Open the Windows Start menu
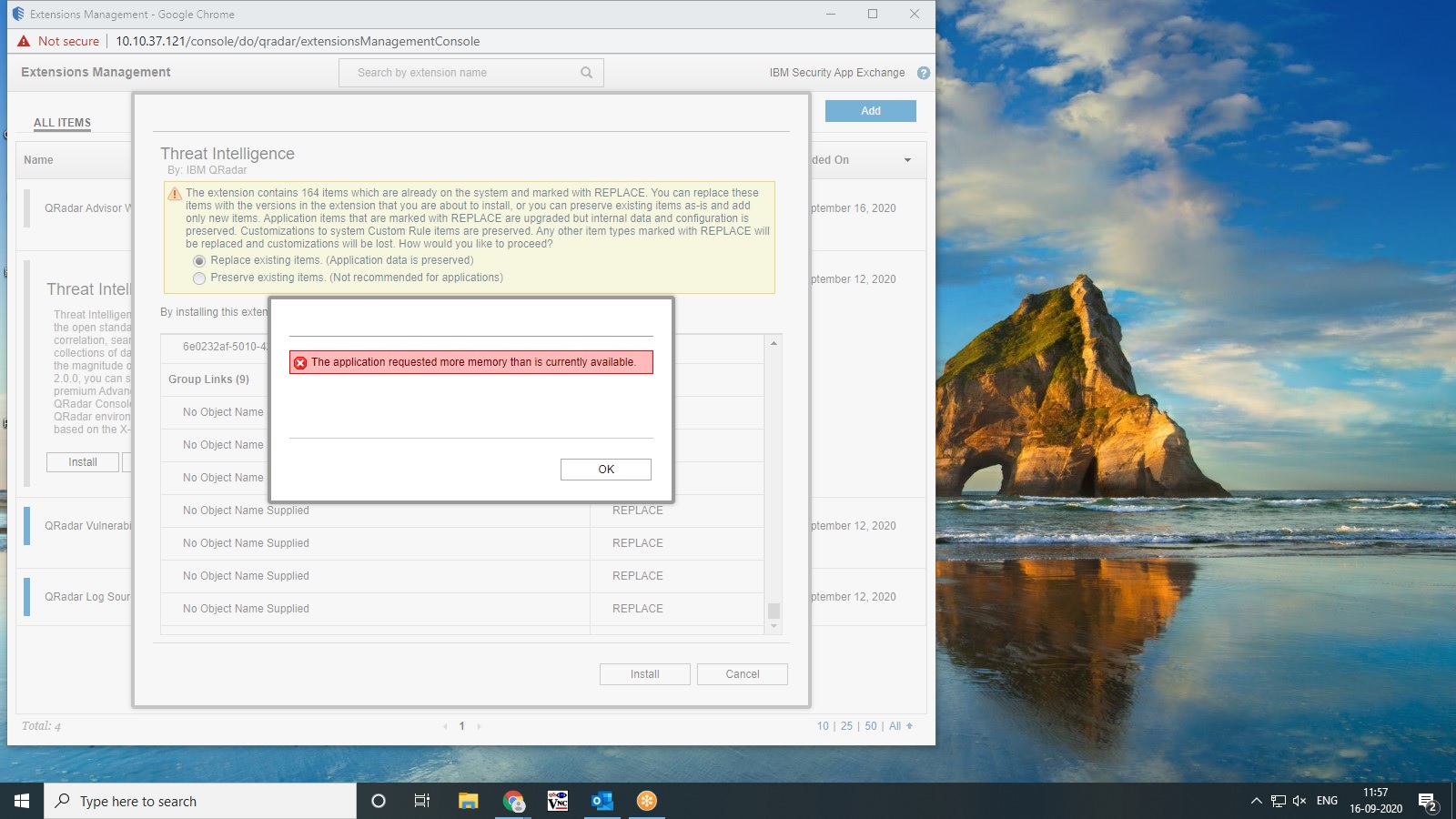Viewport: 1456px width, 819px height. (22, 801)
